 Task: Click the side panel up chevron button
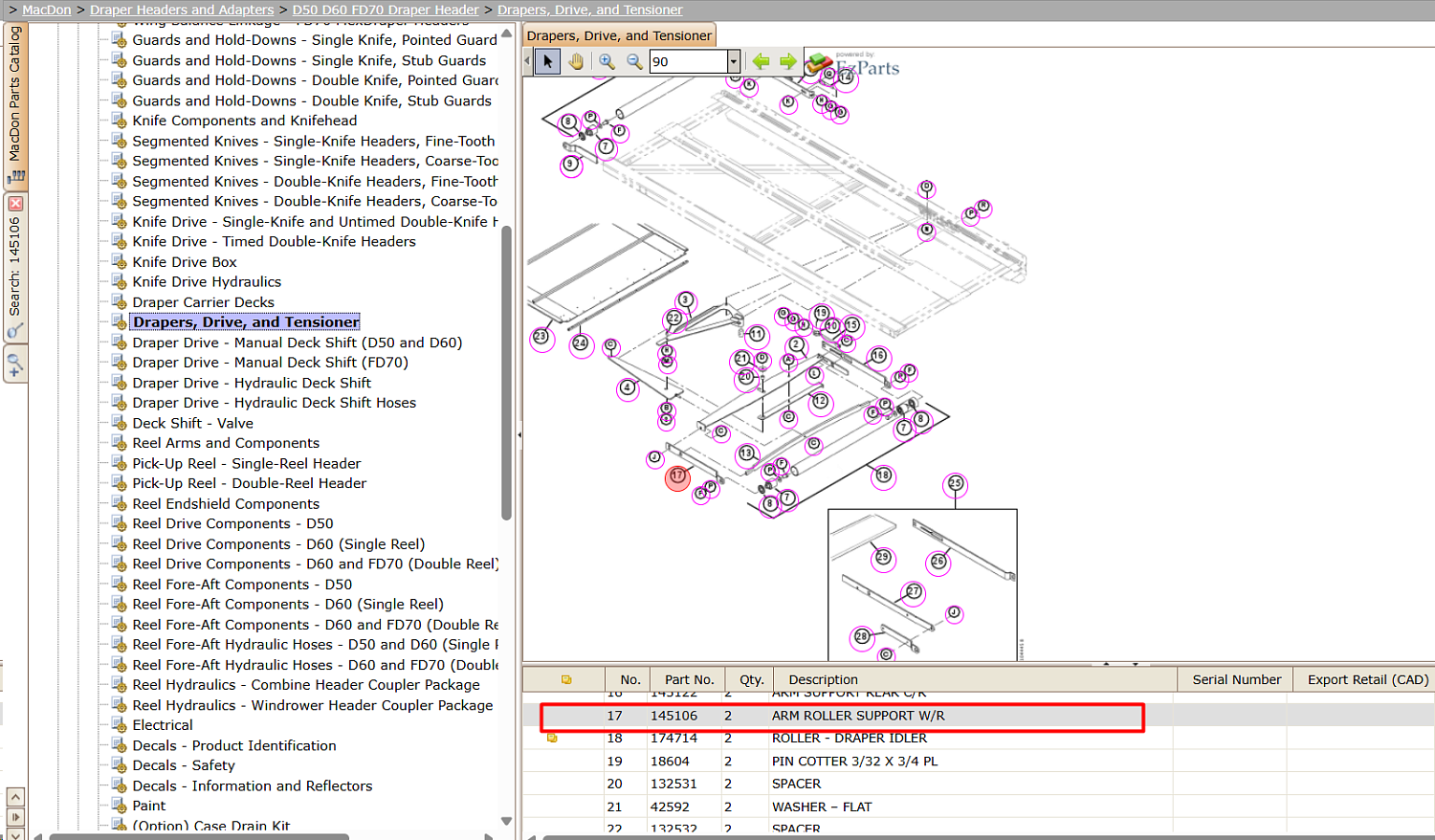[x=15, y=797]
